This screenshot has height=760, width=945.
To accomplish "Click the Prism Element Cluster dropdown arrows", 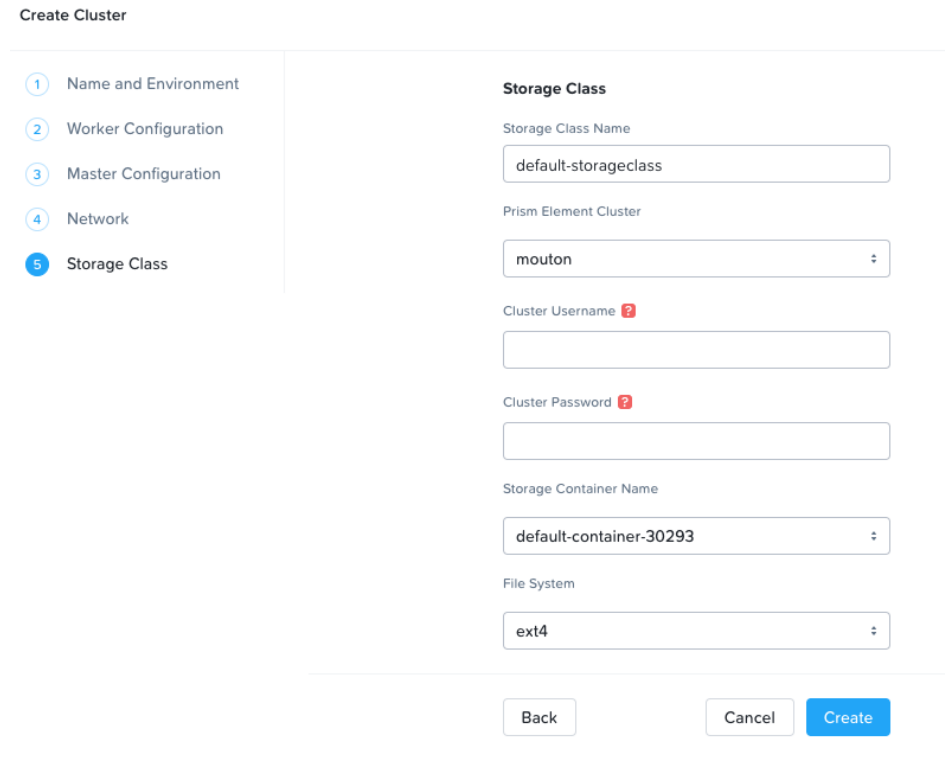I will (x=873, y=259).
